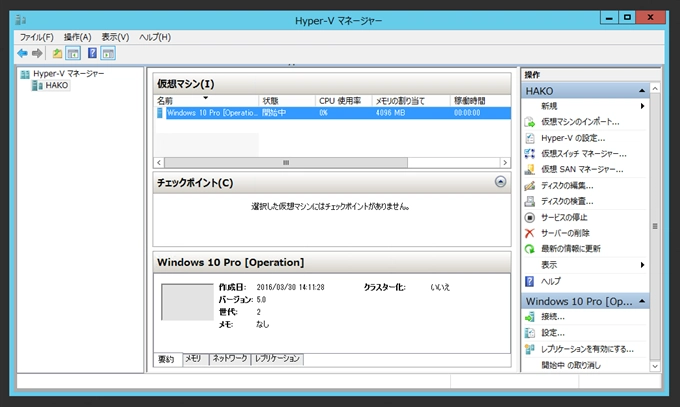Click the virtual machine preview thumbnail
This screenshot has height=407, width=680.
tap(187, 302)
